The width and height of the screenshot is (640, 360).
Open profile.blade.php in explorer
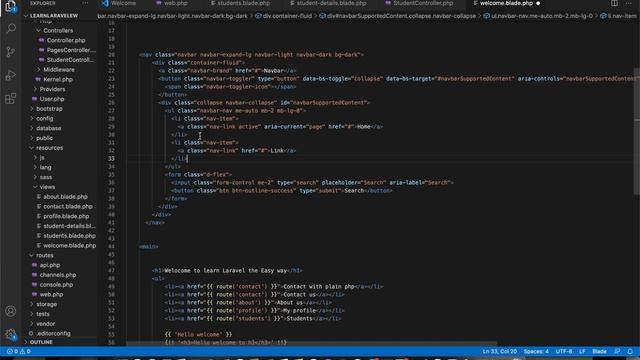point(66,216)
